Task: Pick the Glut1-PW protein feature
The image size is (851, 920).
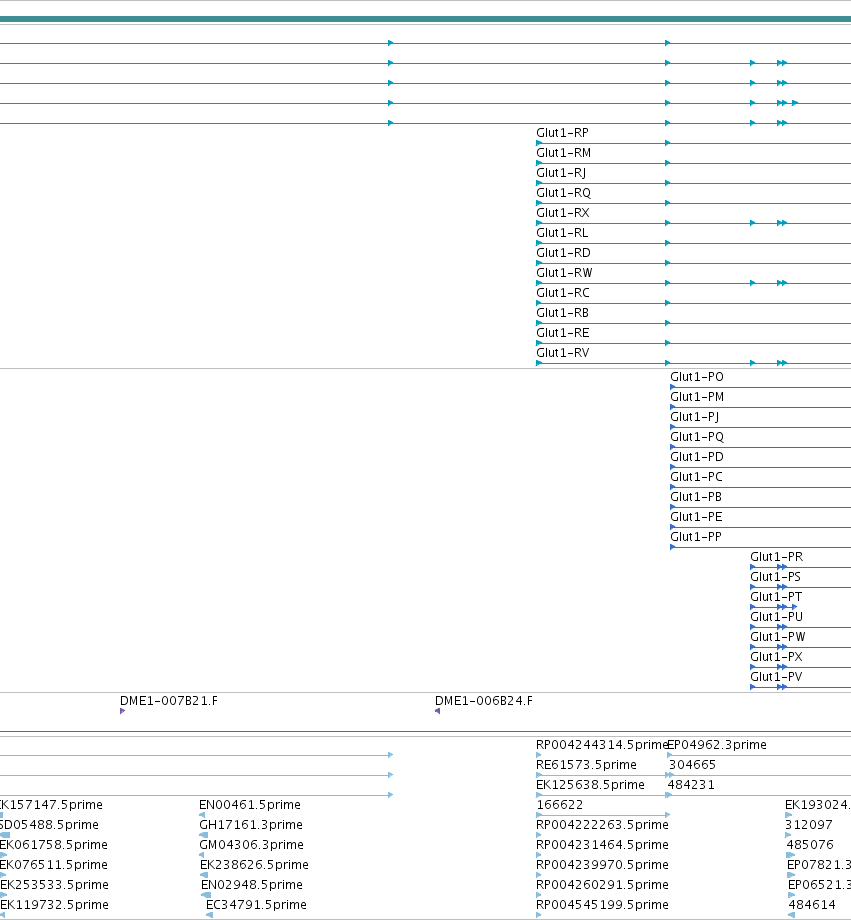Action: [x=778, y=637]
